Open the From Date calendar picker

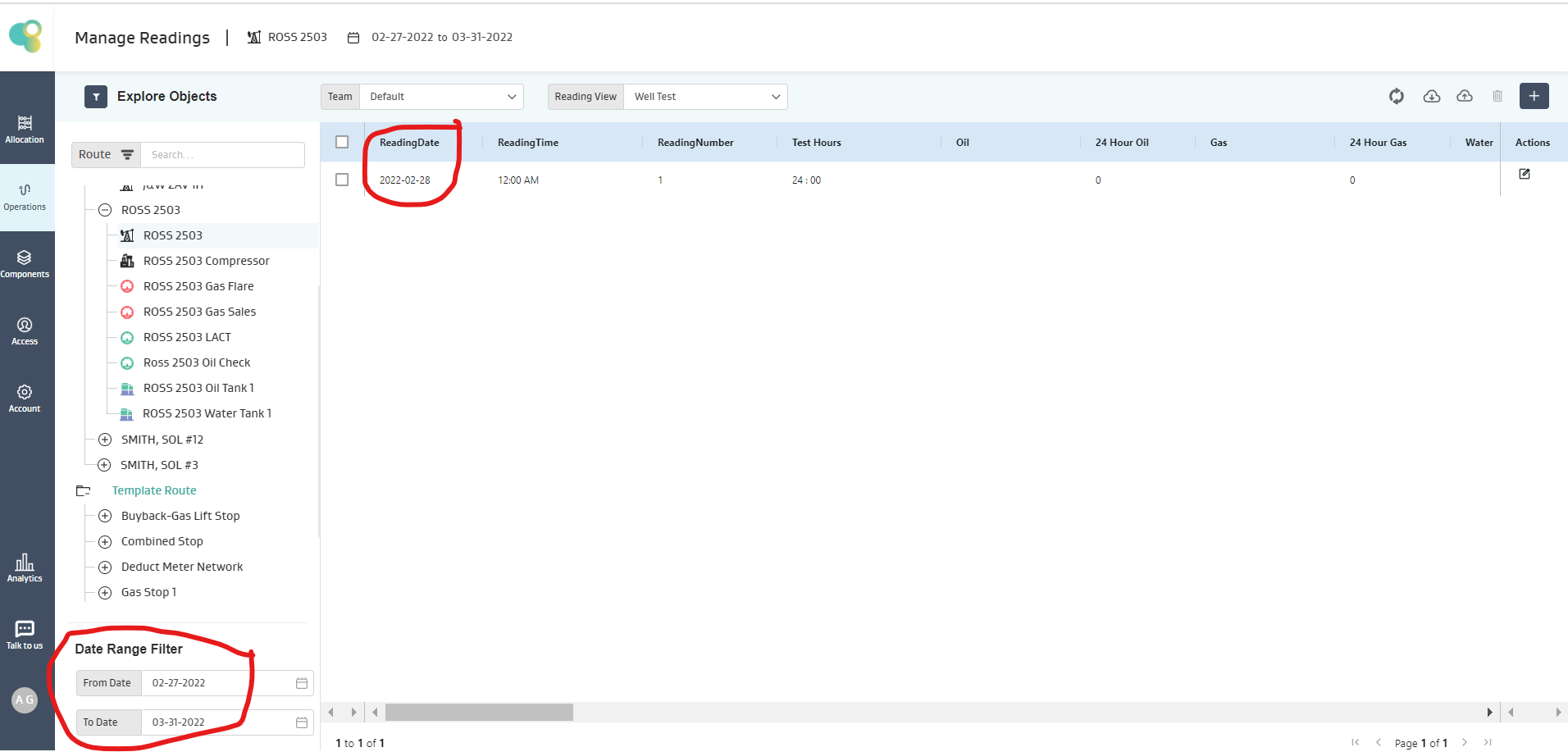pyautogui.click(x=301, y=683)
